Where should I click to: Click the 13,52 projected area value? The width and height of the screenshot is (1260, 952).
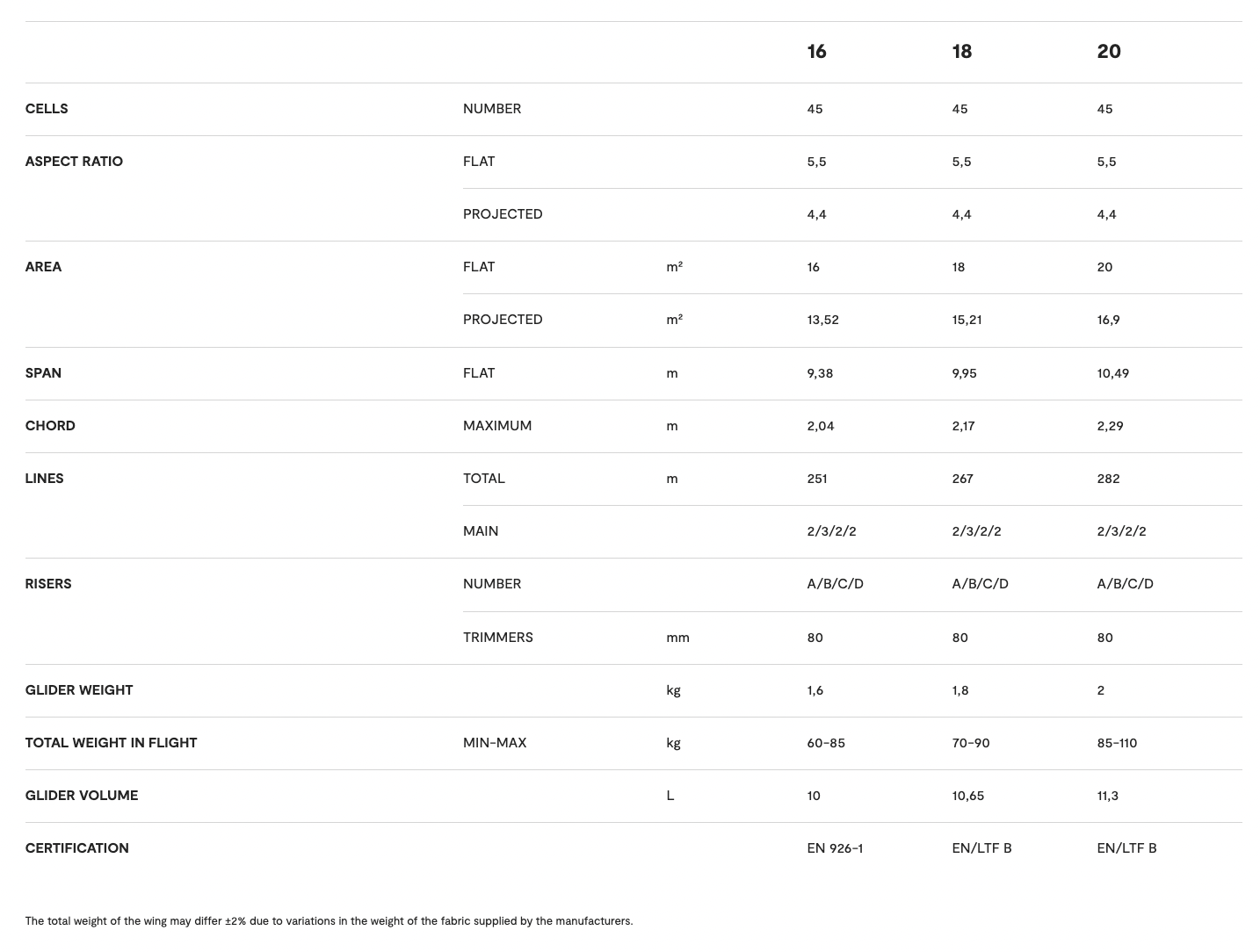pyautogui.click(x=822, y=320)
